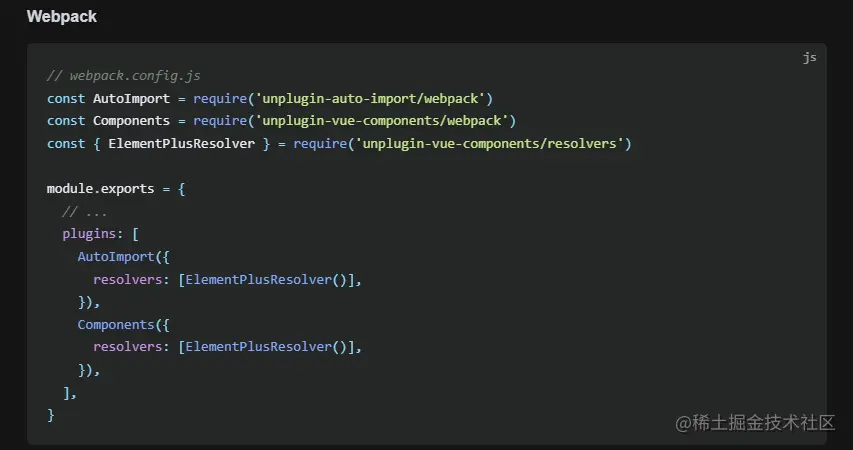The image size is (853, 450).
Task: Click ElementPlusResolver() under AutoImport block
Action: click(266, 280)
